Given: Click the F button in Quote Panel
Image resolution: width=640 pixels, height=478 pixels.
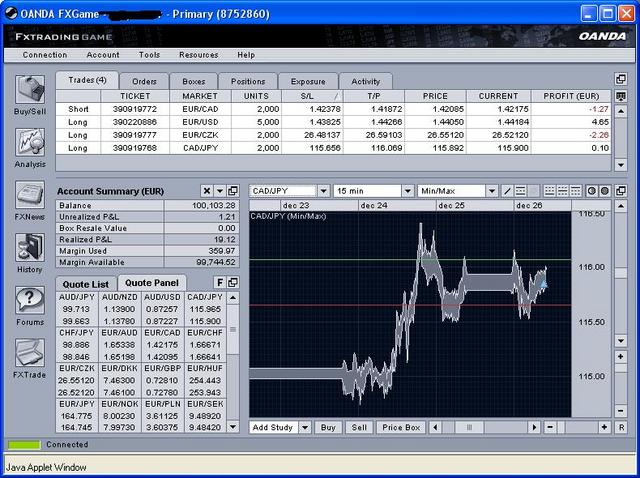Looking at the screenshot, I should pyautogui.click(x=220, y=282).
